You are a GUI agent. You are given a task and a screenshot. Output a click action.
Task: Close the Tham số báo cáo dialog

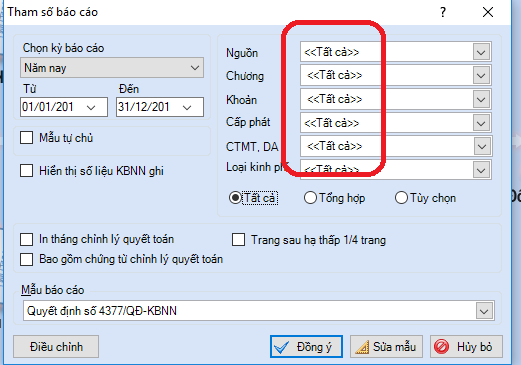coord(488,12)
